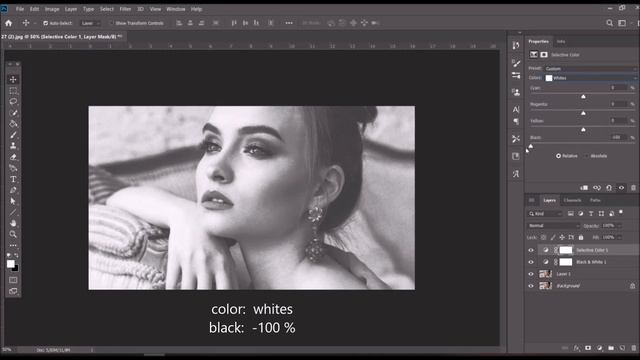Select the Pen tool

13,190
